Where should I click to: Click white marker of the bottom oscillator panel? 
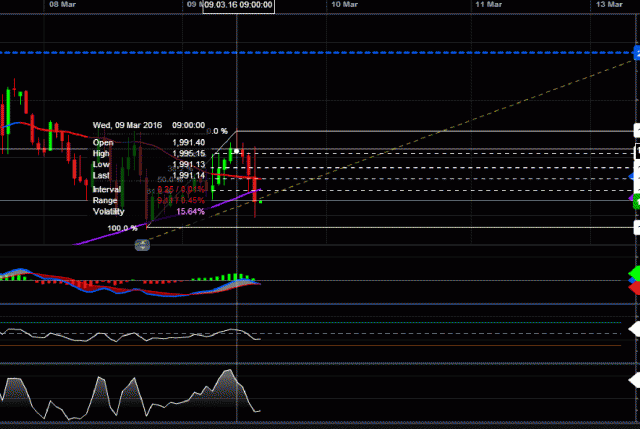[634, 379]
